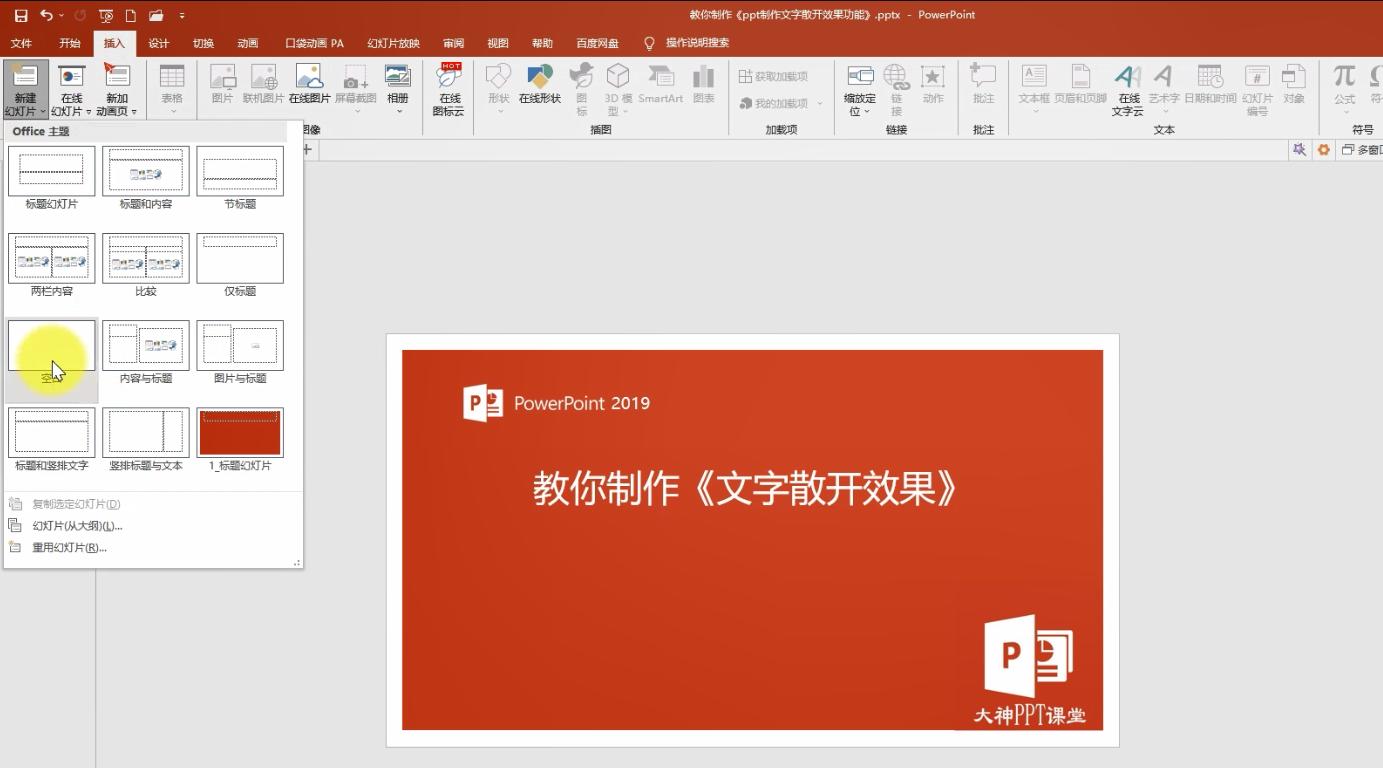This screenshot has height=768, width=1383.
Task: Open the 口袋动画 PA tab
Action: pyautogui.click(x=313, y=43)
